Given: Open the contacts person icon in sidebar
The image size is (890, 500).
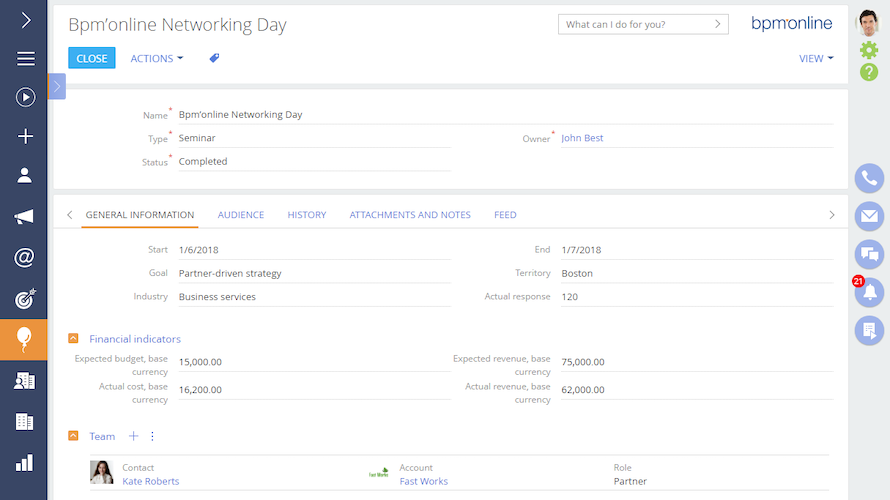Looking at the screenshot, I should coord(25,175).
